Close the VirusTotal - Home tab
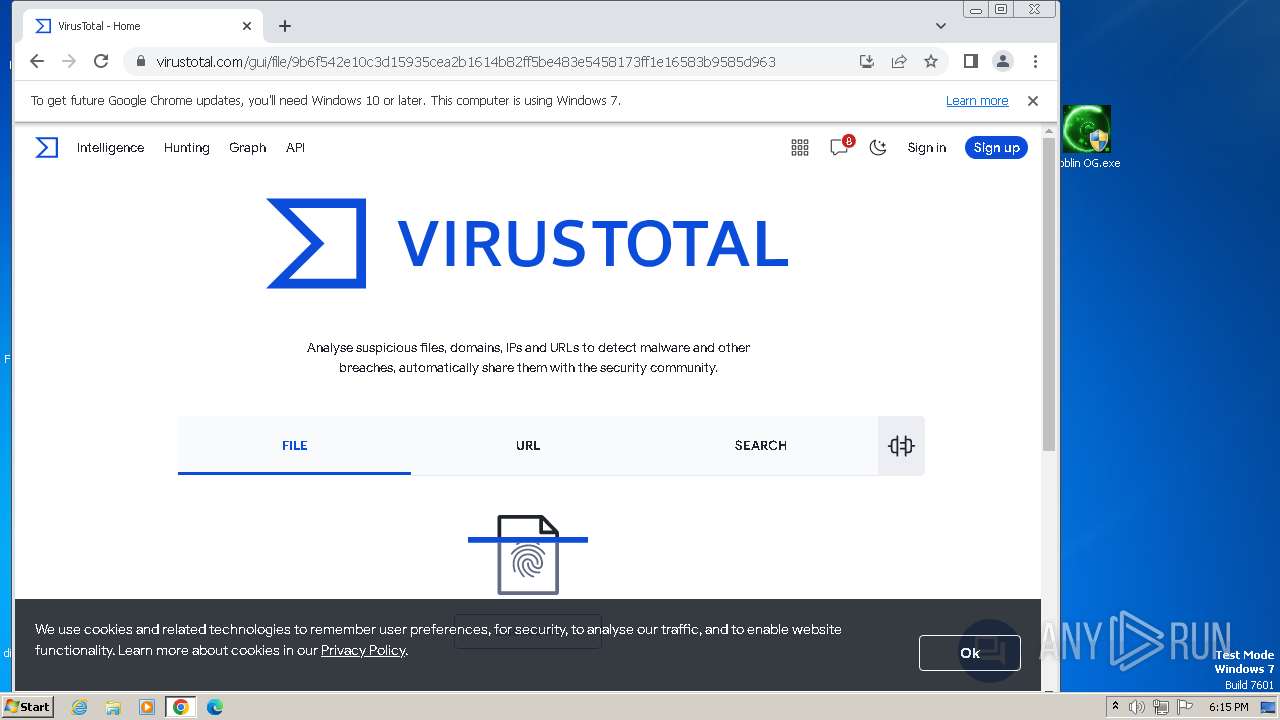This screenshot has height=720, width=1280. point(247,26)
